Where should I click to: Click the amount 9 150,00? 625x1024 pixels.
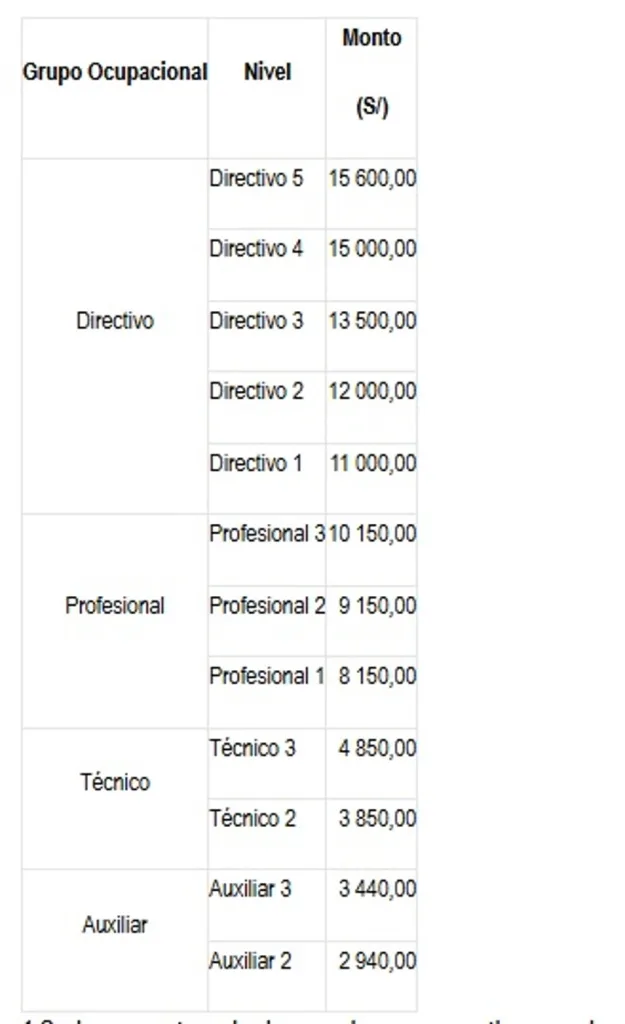372,620
